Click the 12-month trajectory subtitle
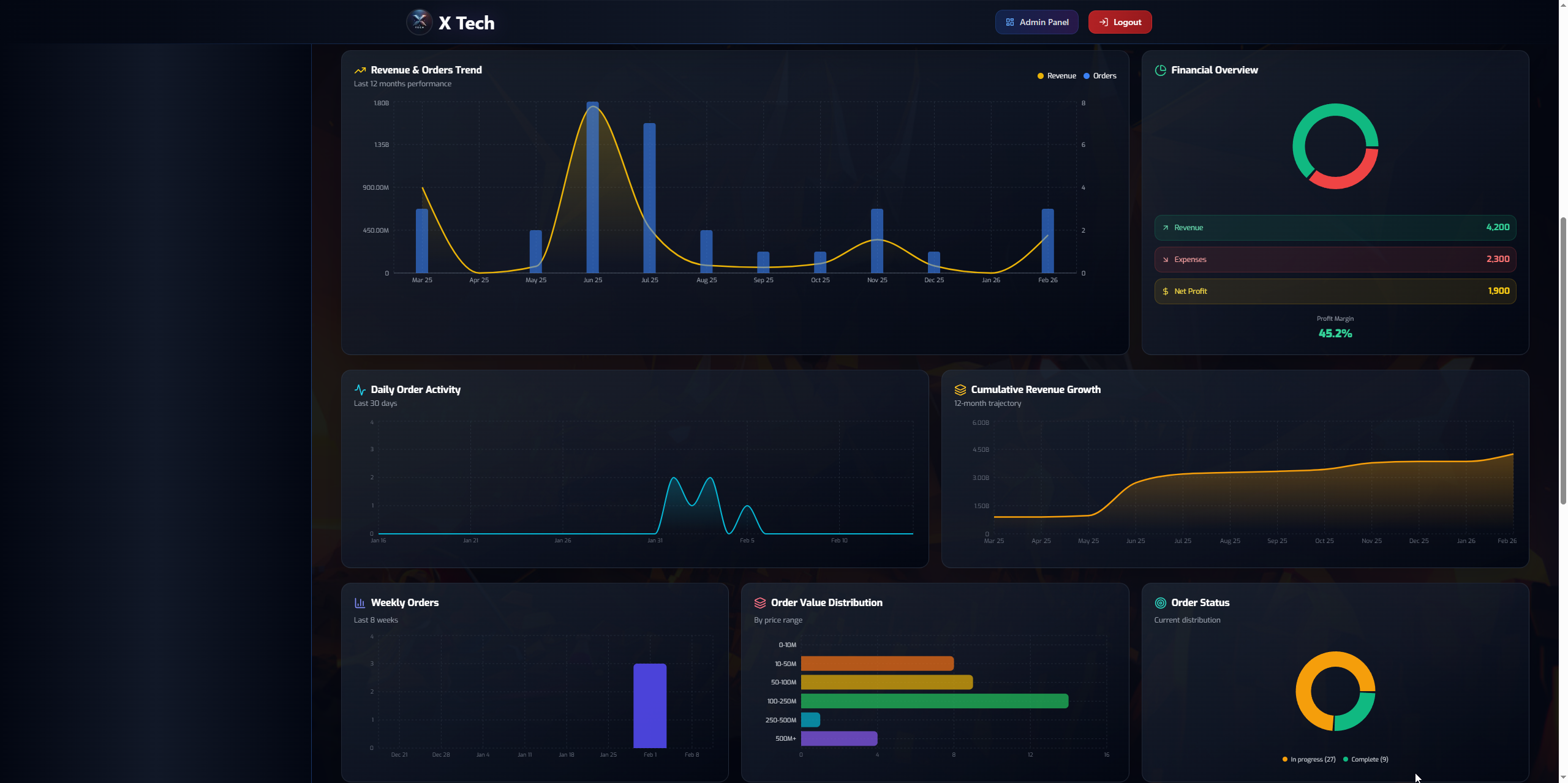1568x783 pixels. 987,403
